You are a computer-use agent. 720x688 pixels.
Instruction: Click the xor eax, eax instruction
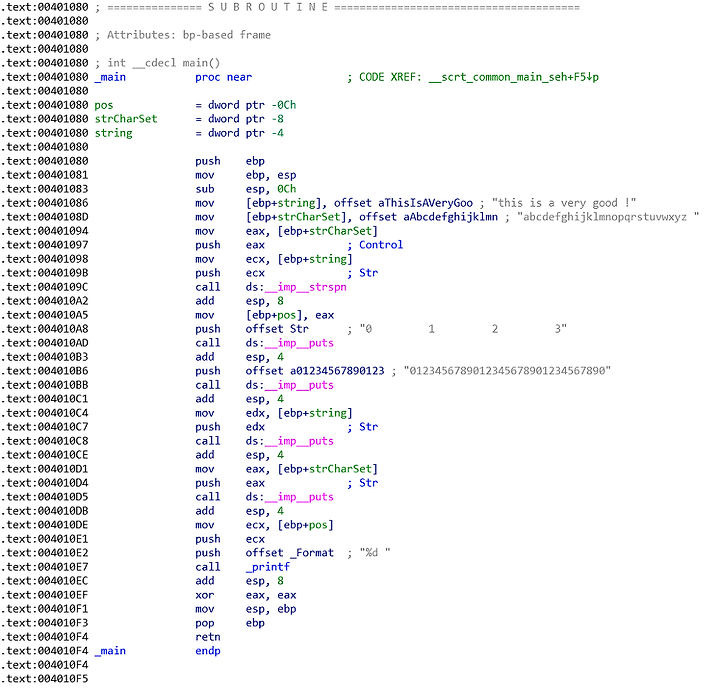pos(246,595)
